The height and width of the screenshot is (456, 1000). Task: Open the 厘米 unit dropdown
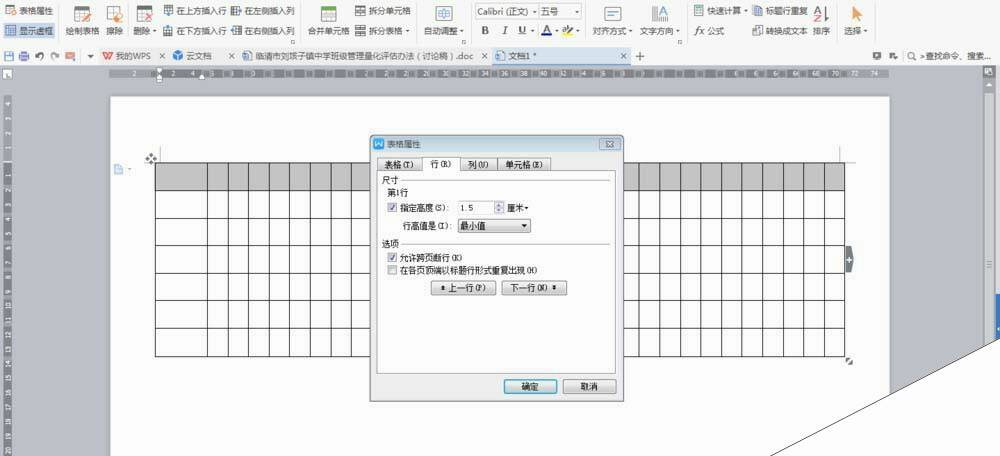(518, 207)
